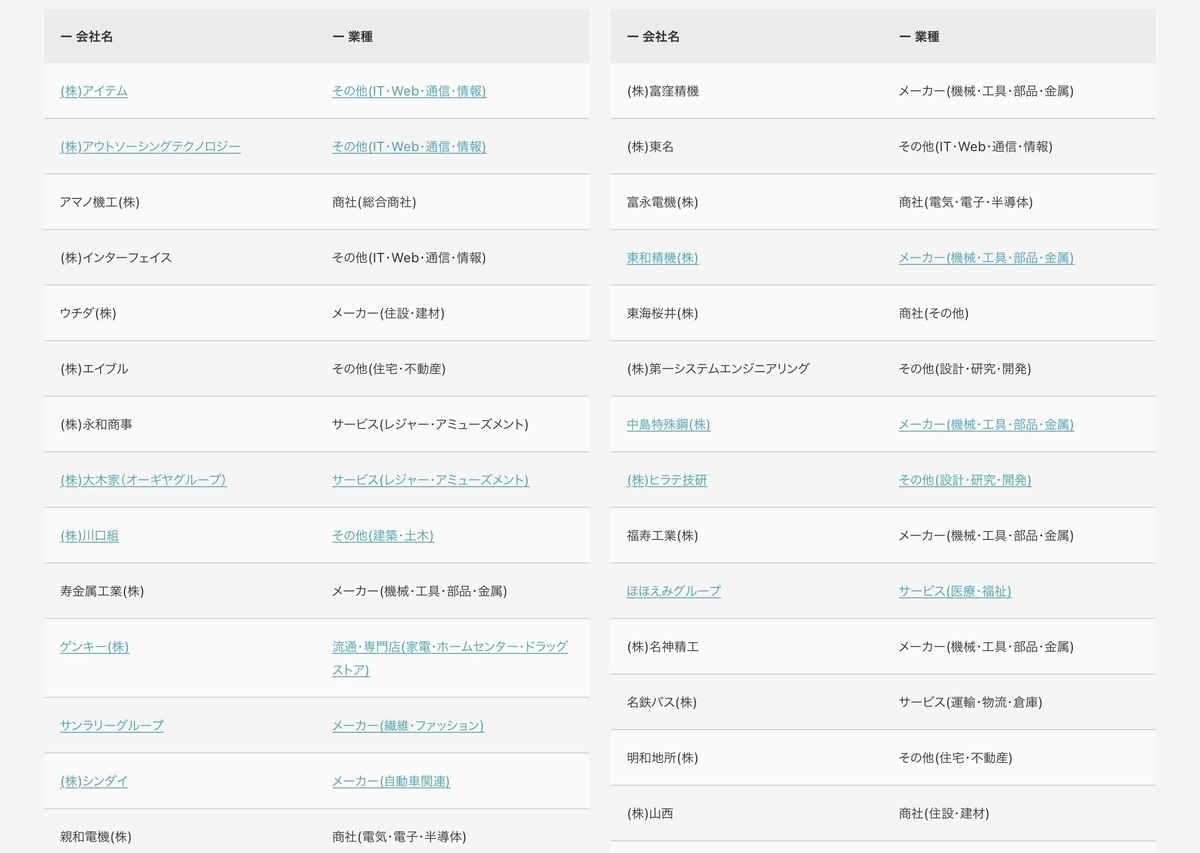Click the サンラリーグループ link
The image size is (1200, 853).
point(111,725)
